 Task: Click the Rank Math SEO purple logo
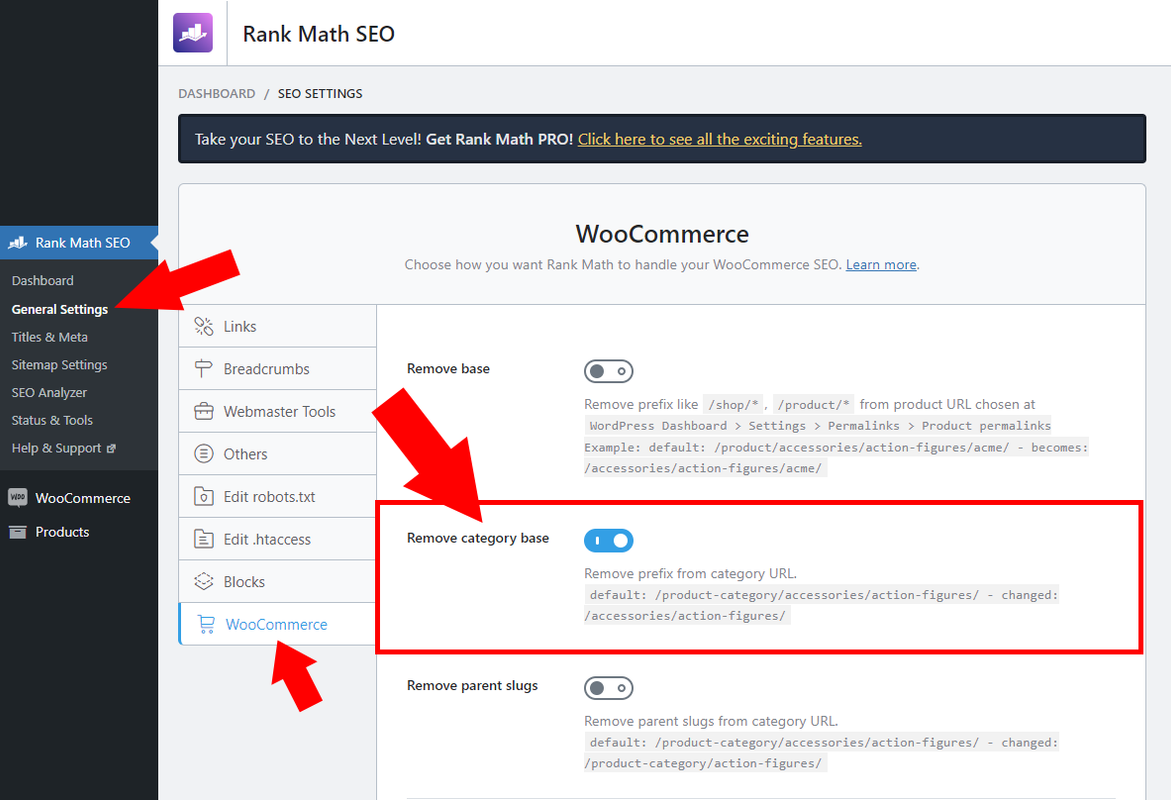193,33
